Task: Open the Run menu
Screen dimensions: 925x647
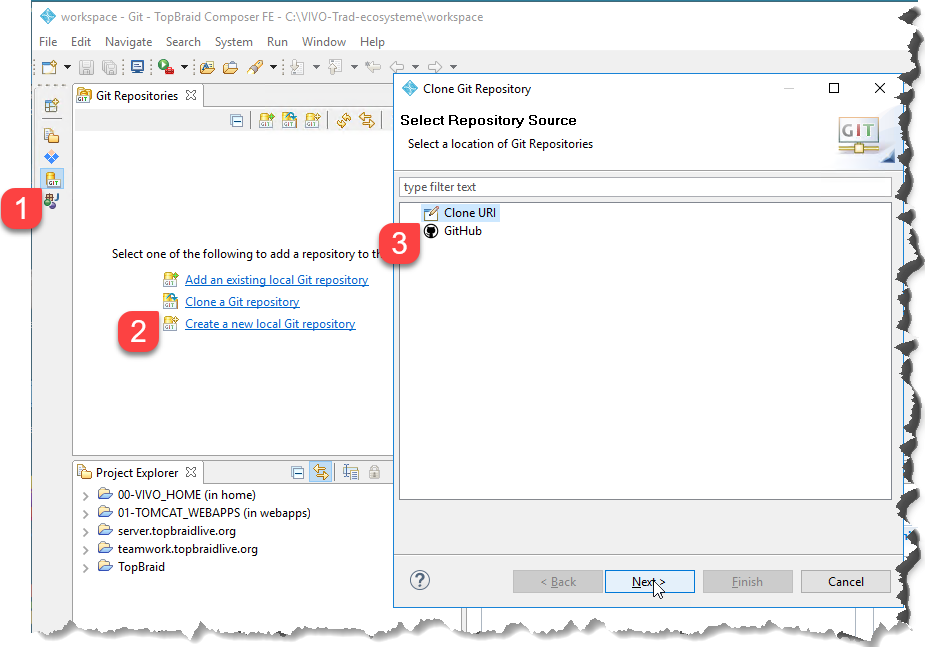Action: pyautogui.click(x=277, y=42)
